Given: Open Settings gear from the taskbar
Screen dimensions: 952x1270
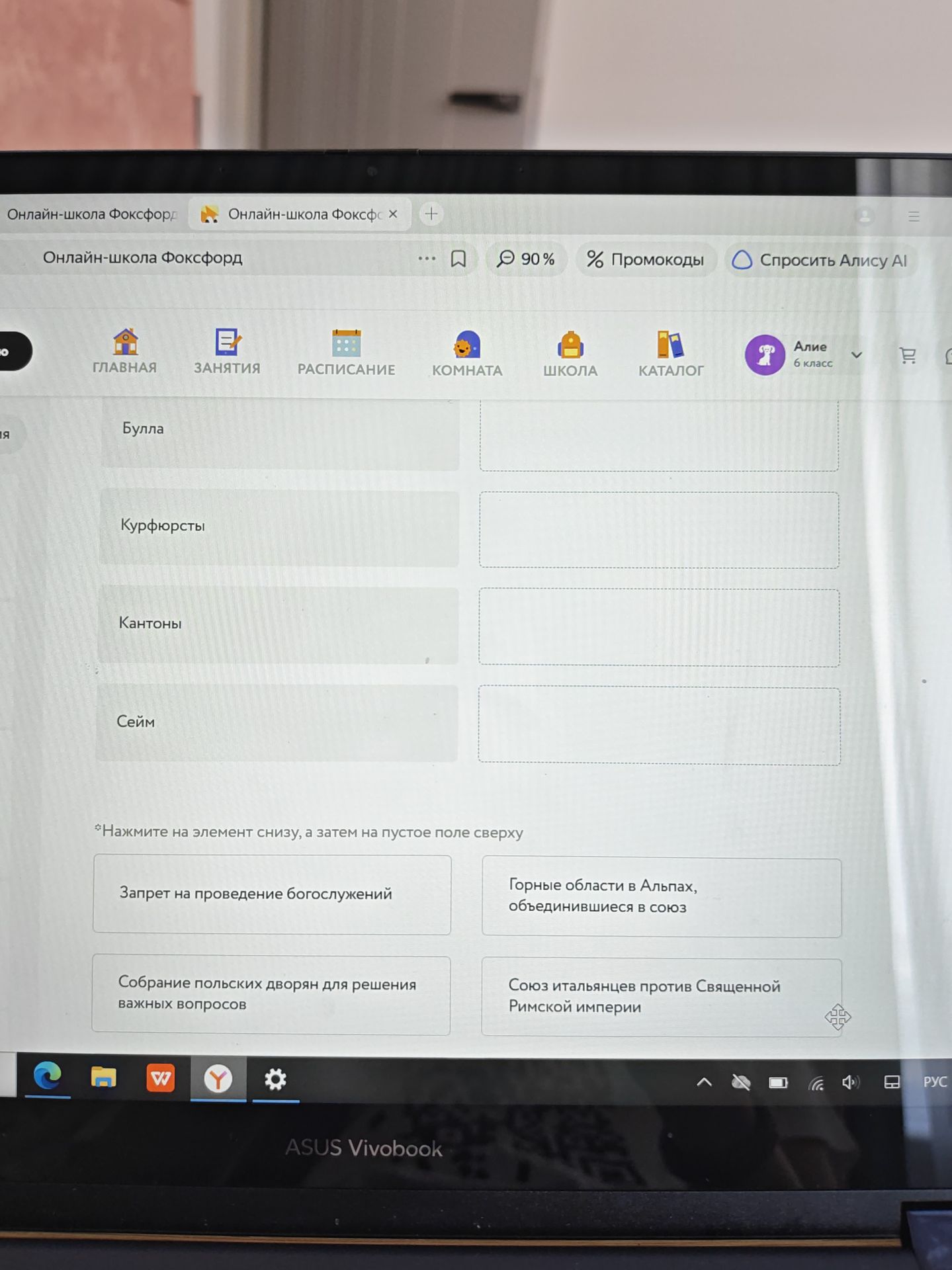Looking at the screenshot, I should coord(275,1079).
